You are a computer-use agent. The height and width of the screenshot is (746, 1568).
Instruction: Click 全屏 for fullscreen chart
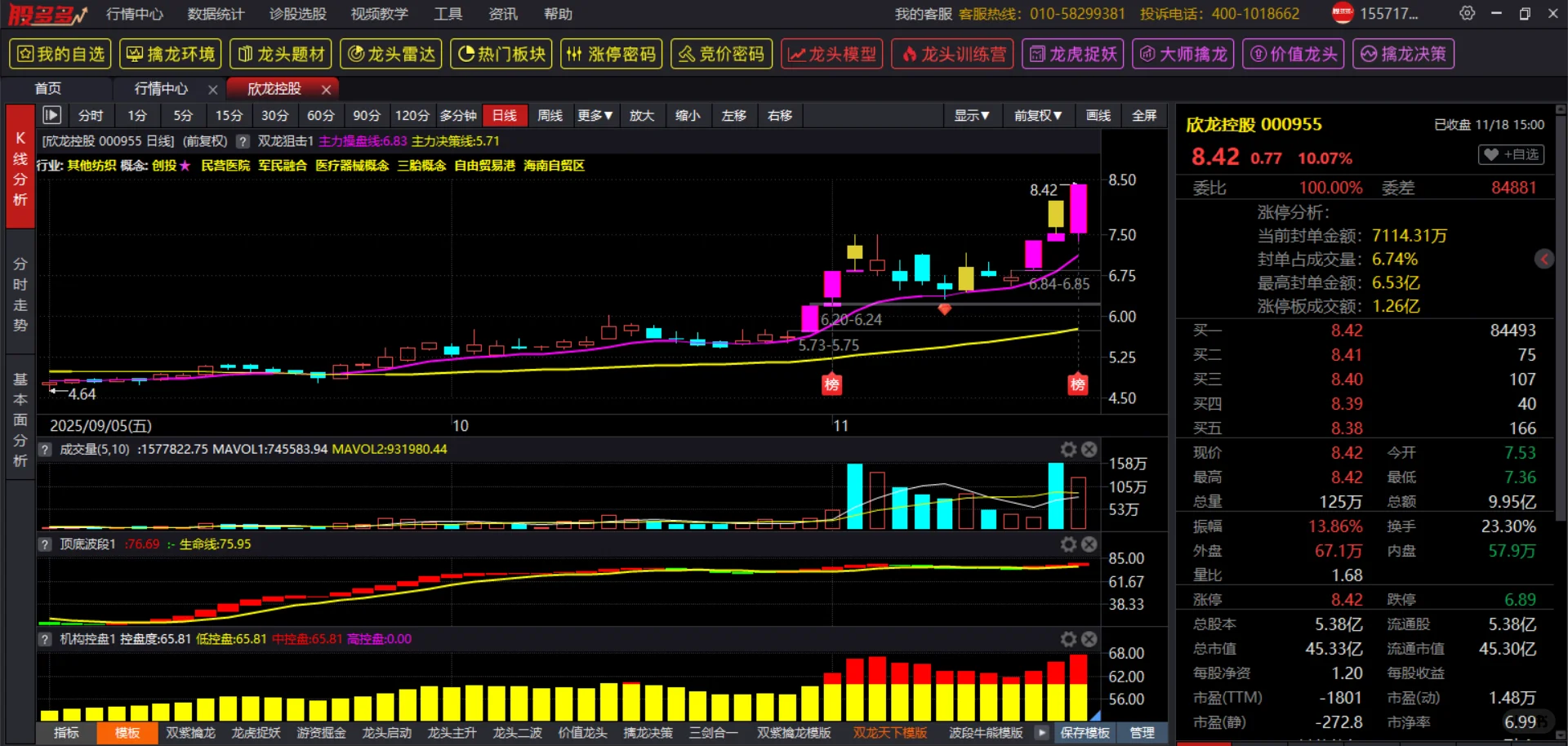click(1144, 116)
